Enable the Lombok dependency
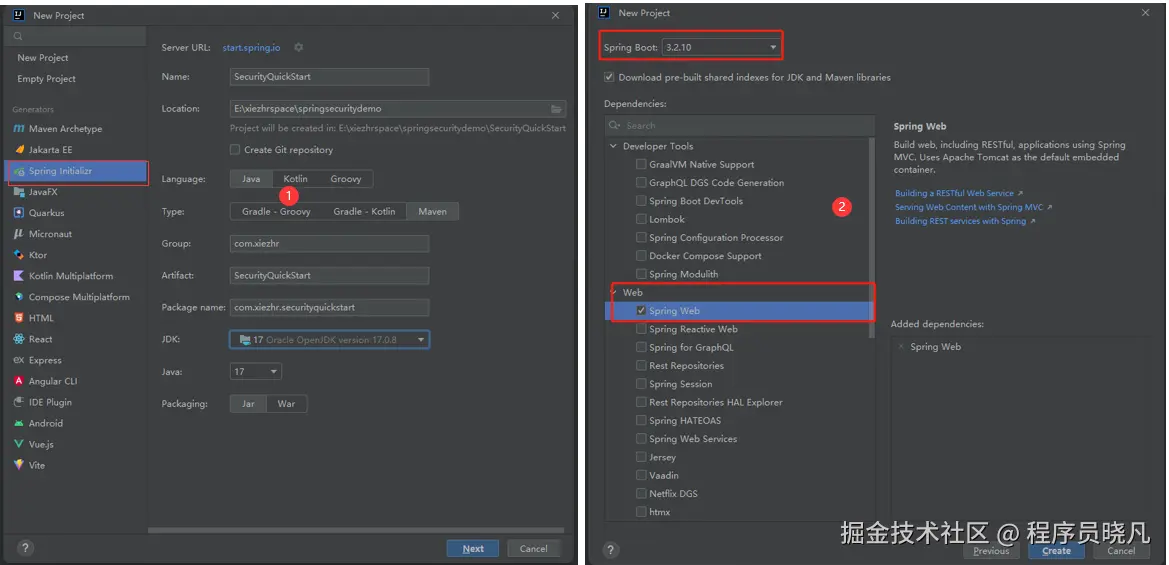This screenshot has width=1169, height=565. point(641,219)
